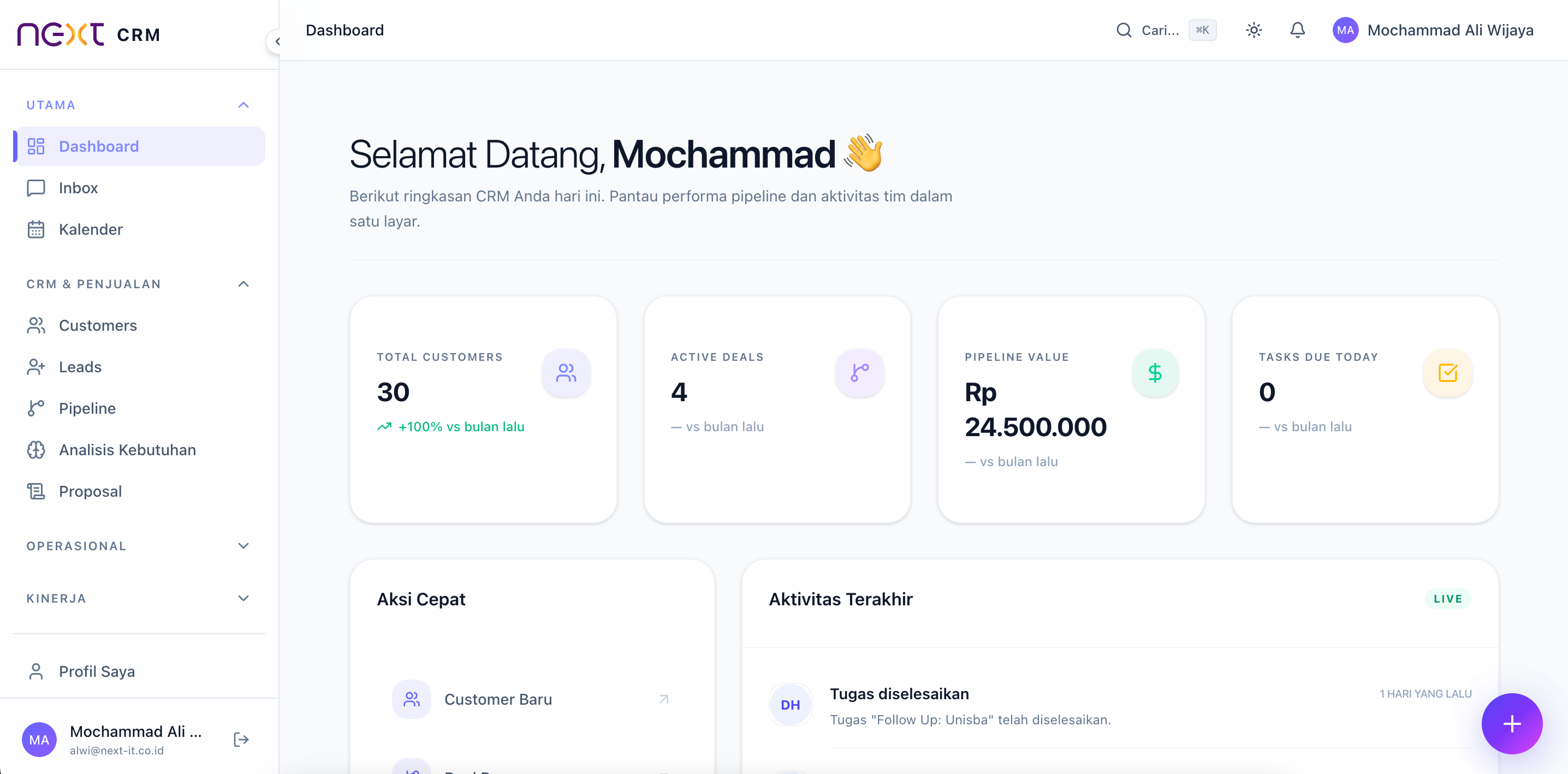Click the 'Rp 24.500.000' value
Screen dimensions: 1568x774
pos(1035,409)
